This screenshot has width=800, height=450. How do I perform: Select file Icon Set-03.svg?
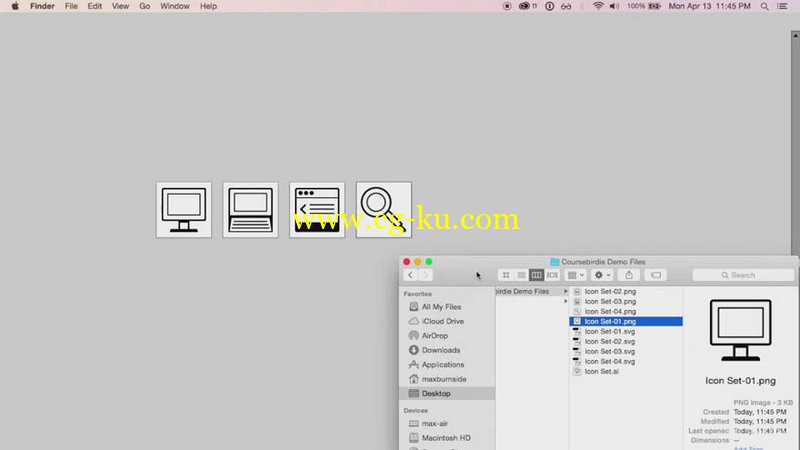click(x=610, y=351)
